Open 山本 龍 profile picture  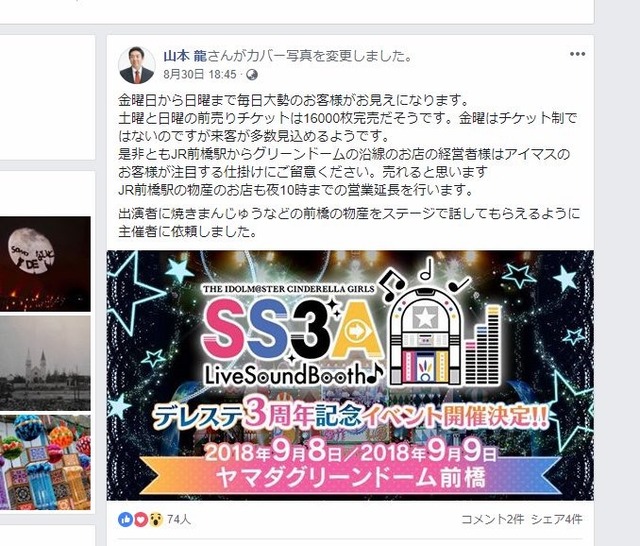coord(136,65)
